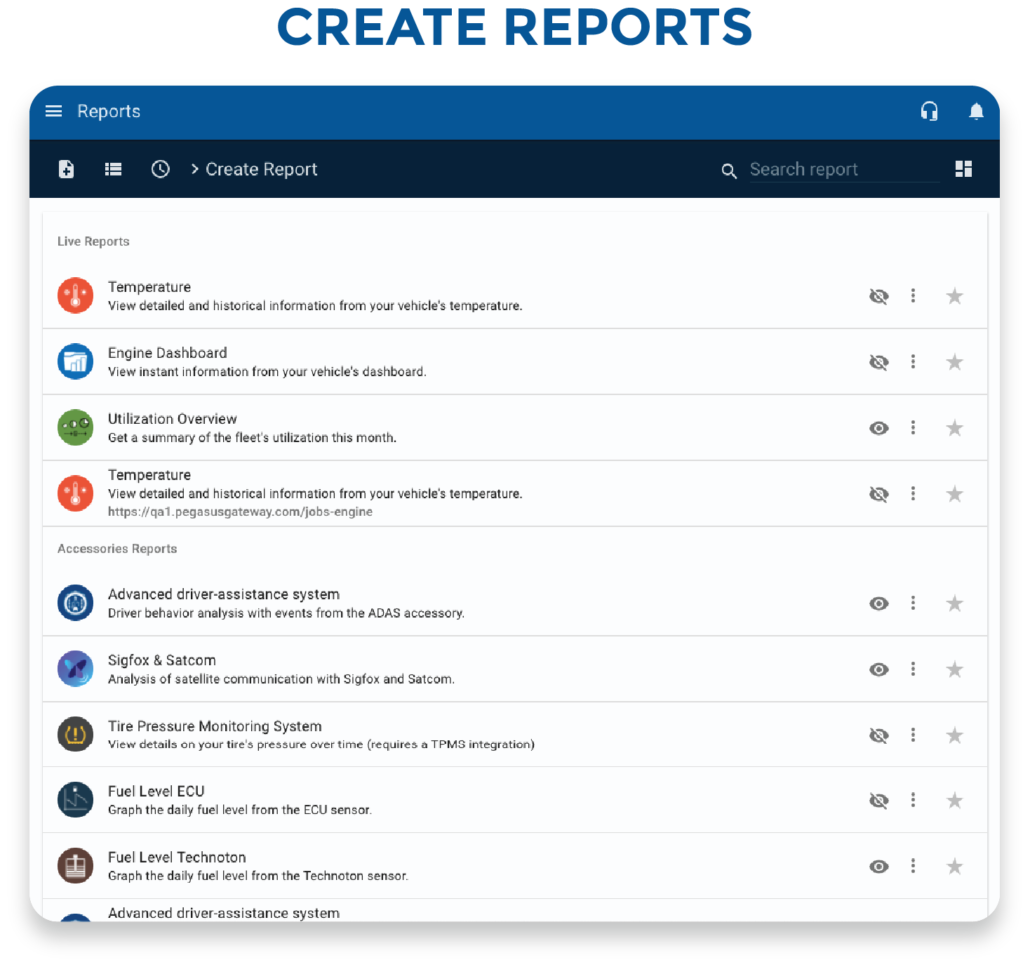Open the hamburger navigation menu
This screenshot has width=1030, height=967.
point(53,111)
